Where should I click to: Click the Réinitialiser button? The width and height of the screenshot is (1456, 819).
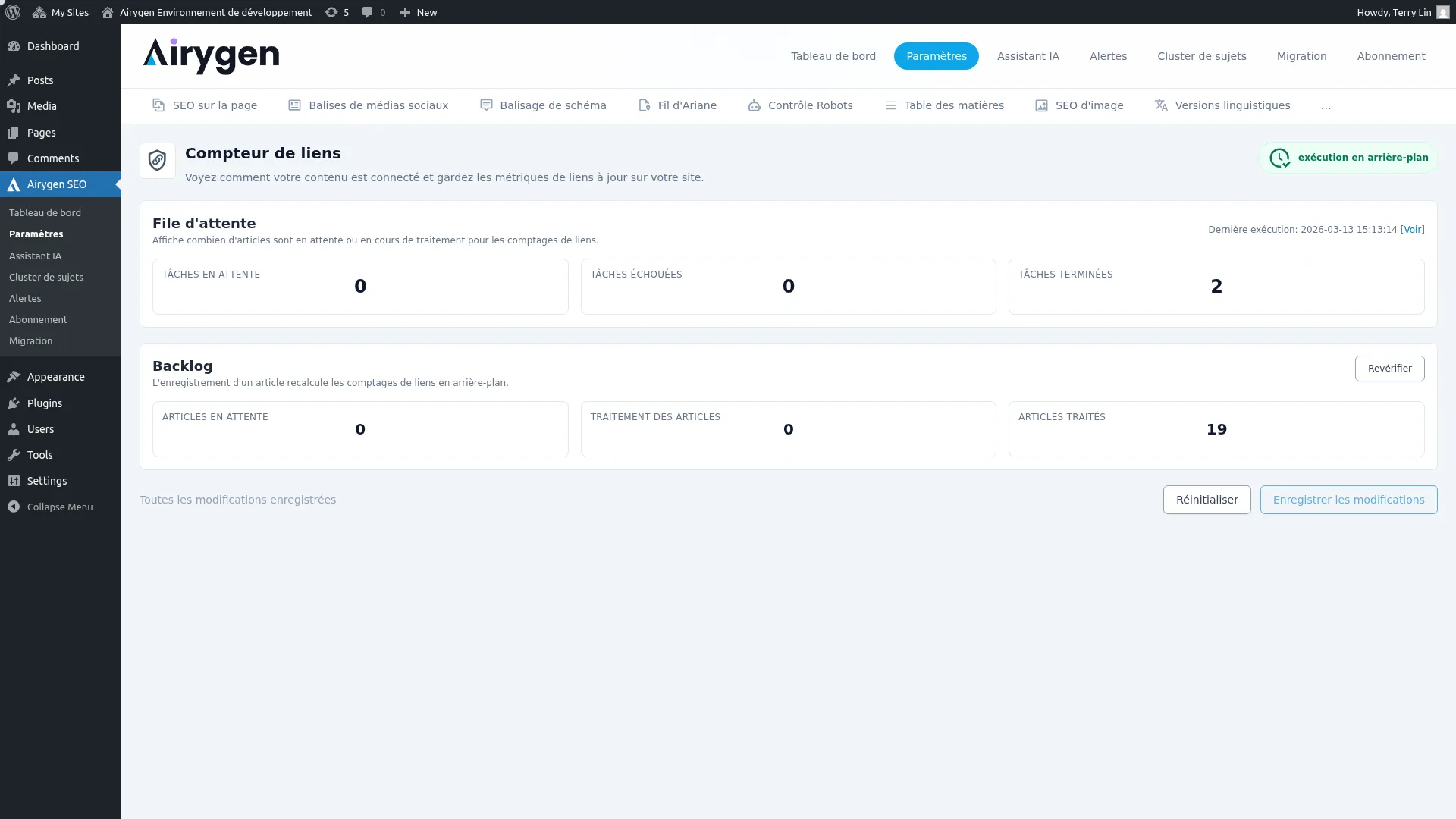coord(1207,500)
